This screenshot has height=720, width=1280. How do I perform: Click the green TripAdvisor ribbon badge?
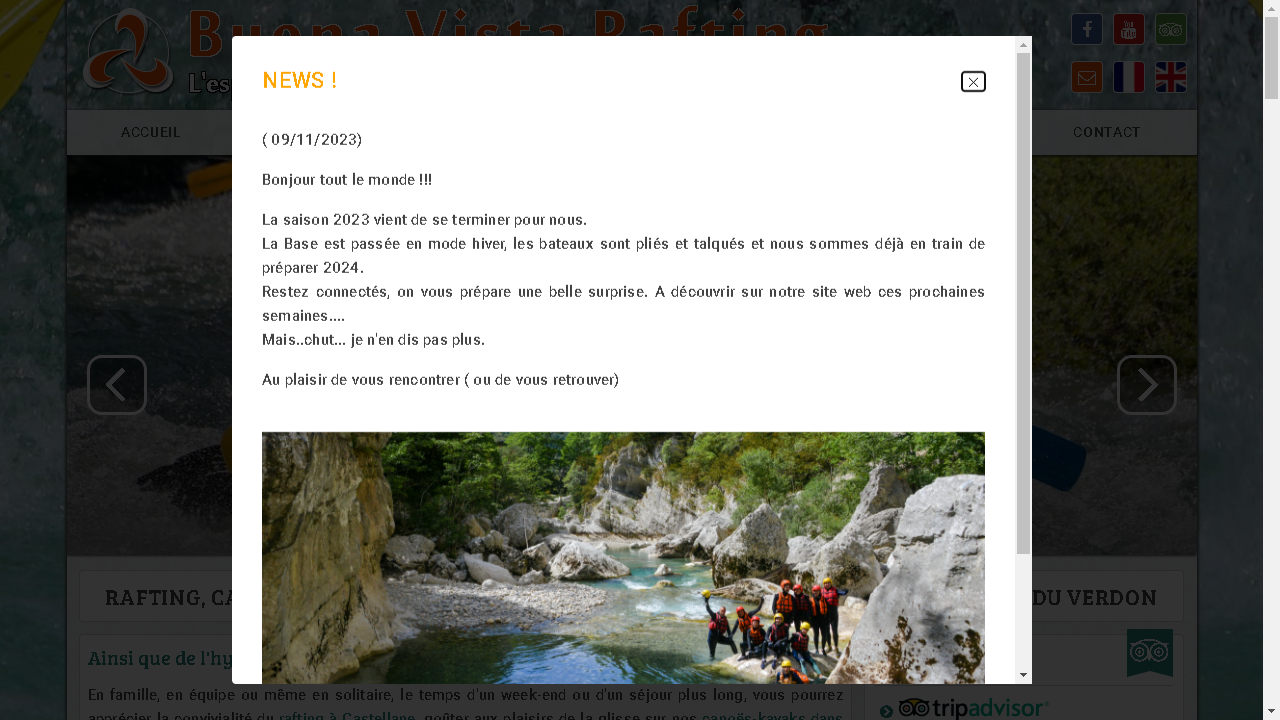pos(1150,653)
